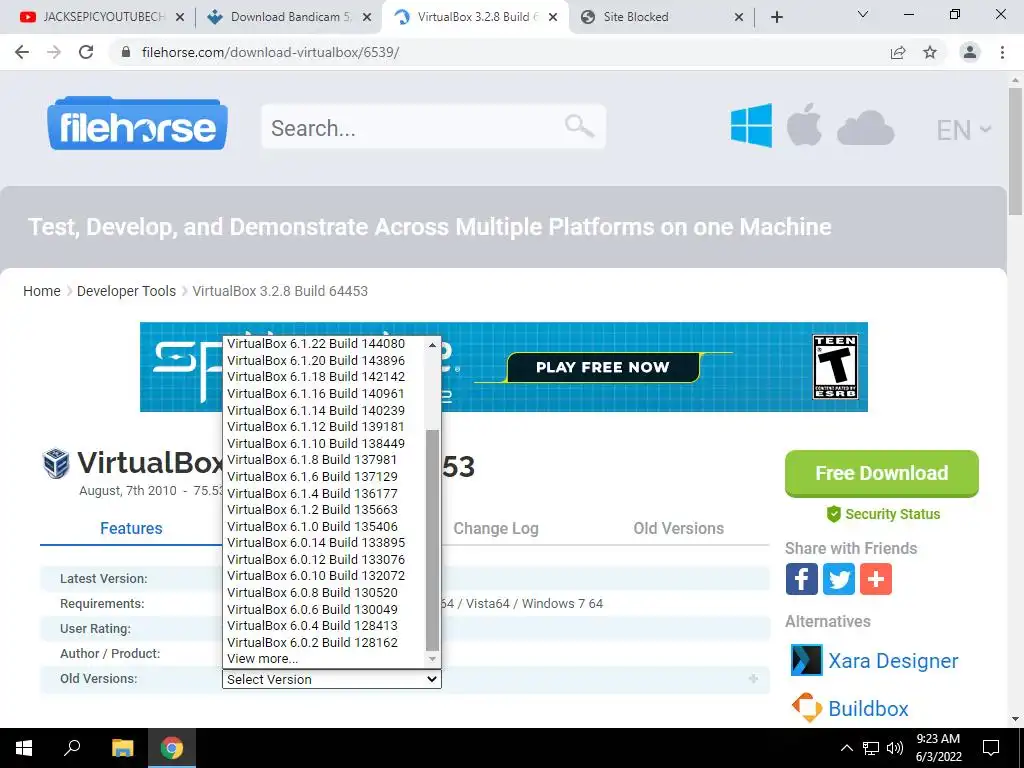Choose VirtualBox 6.0.14 Build 133895

pos(316,543)
